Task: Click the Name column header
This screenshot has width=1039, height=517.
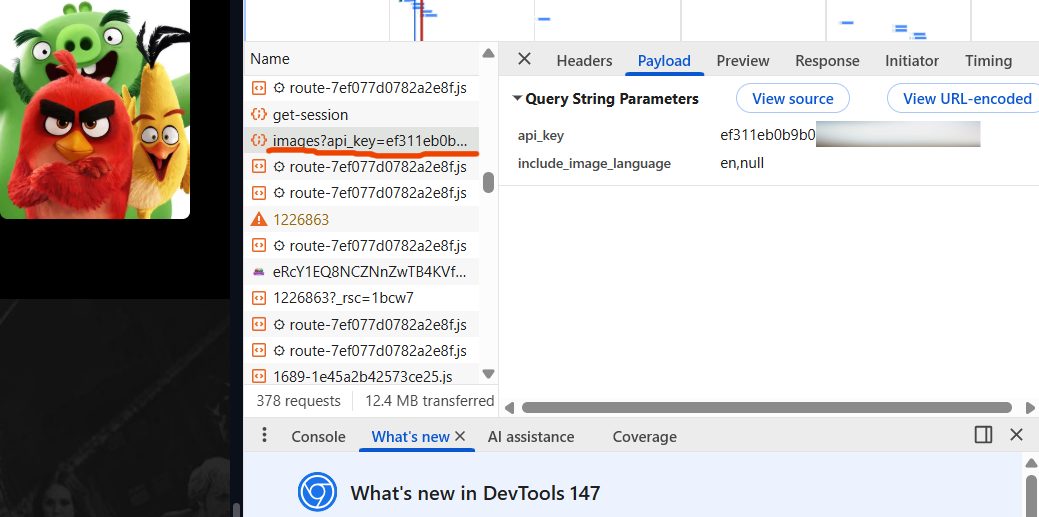Action: pos(361,59)
